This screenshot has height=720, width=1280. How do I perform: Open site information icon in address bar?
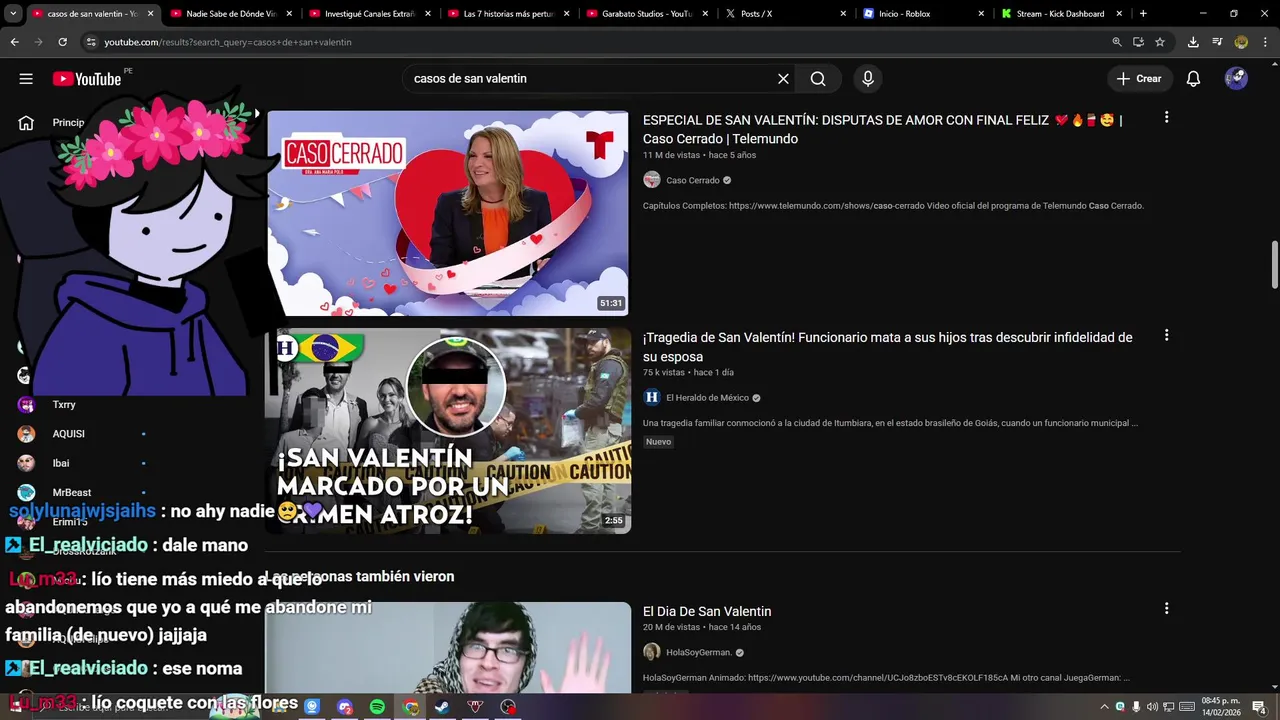[91, 42]
